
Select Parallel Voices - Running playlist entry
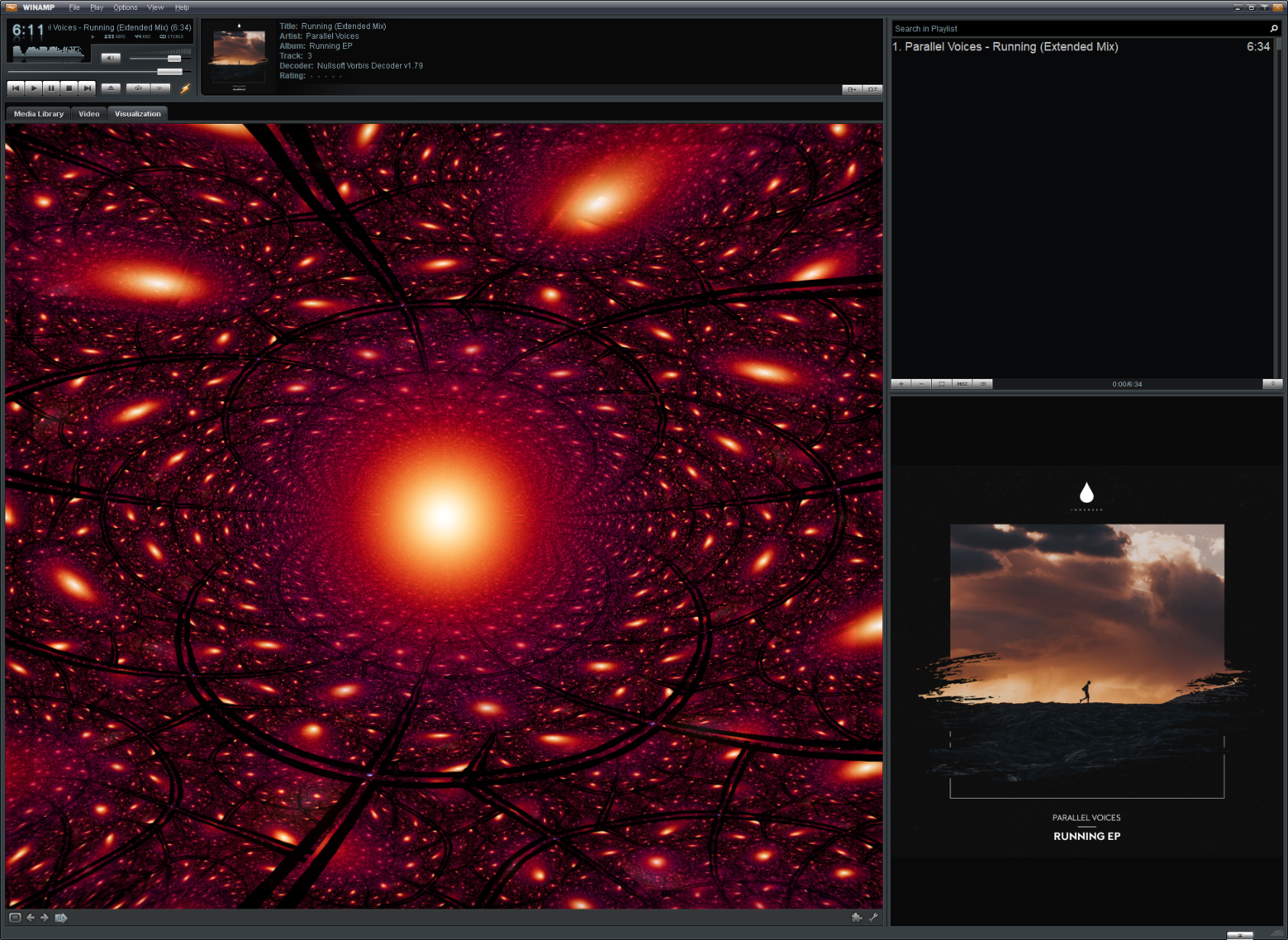(1081, 47)
